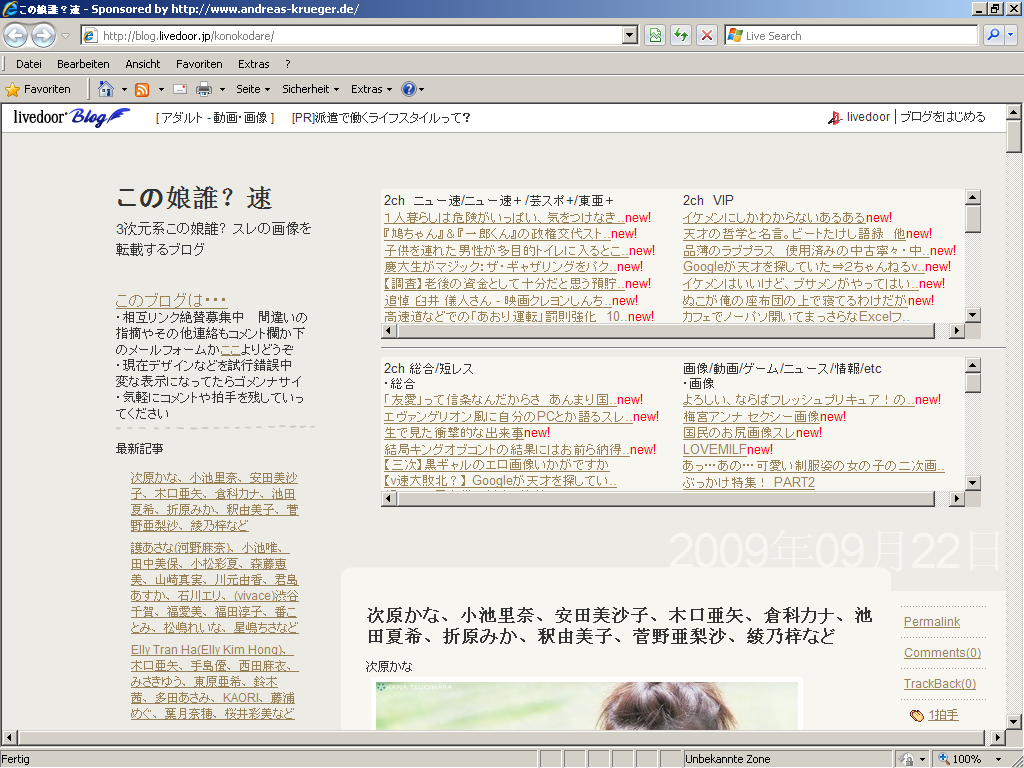Viewport: 1024px width, 768px height.
Task: Open the TrackBack(0) link
Action: 939,684
